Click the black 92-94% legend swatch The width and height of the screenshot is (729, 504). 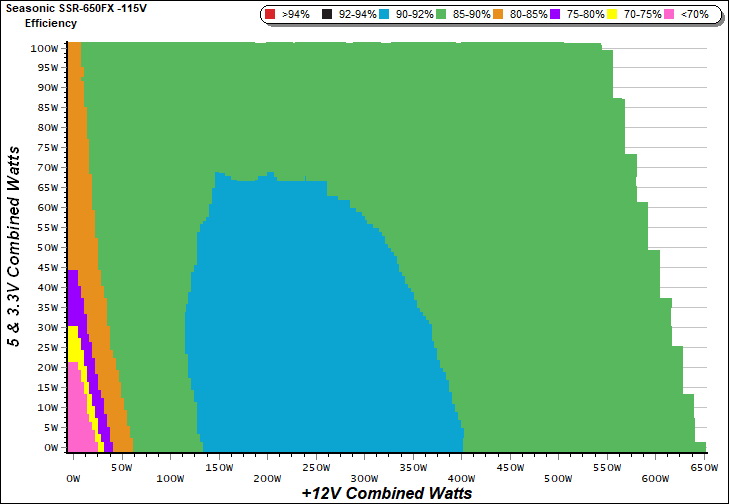pyautogui.click(x=328, y=15)
